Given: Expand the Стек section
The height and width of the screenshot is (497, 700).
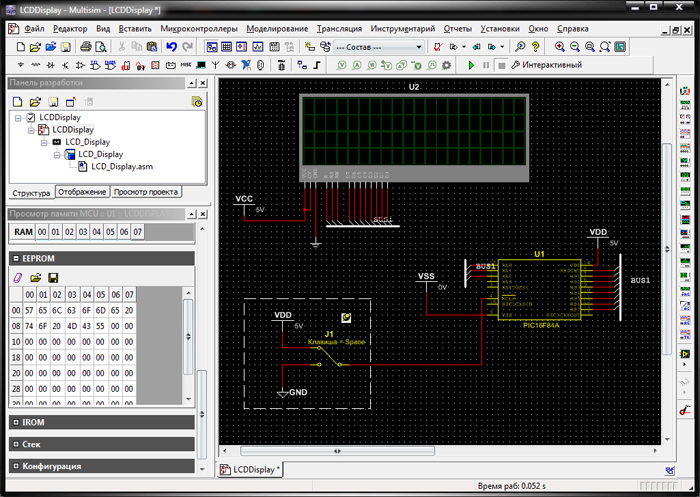Looking at the screenshot, I should coord(16,444).
